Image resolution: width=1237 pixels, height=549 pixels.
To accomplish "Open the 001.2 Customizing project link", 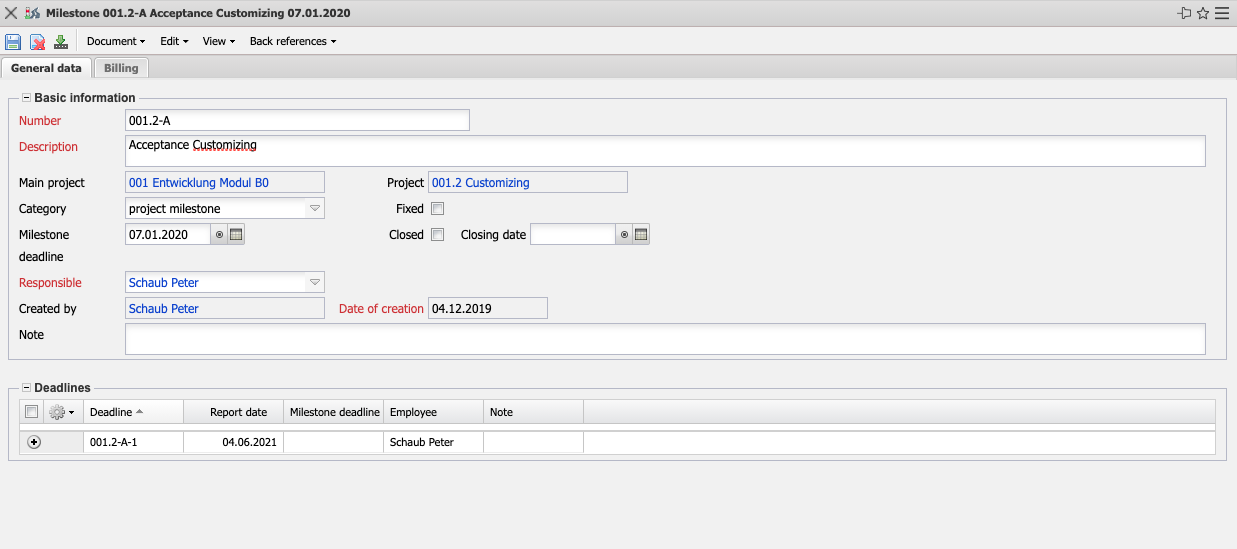I will (x=481, y=183).
